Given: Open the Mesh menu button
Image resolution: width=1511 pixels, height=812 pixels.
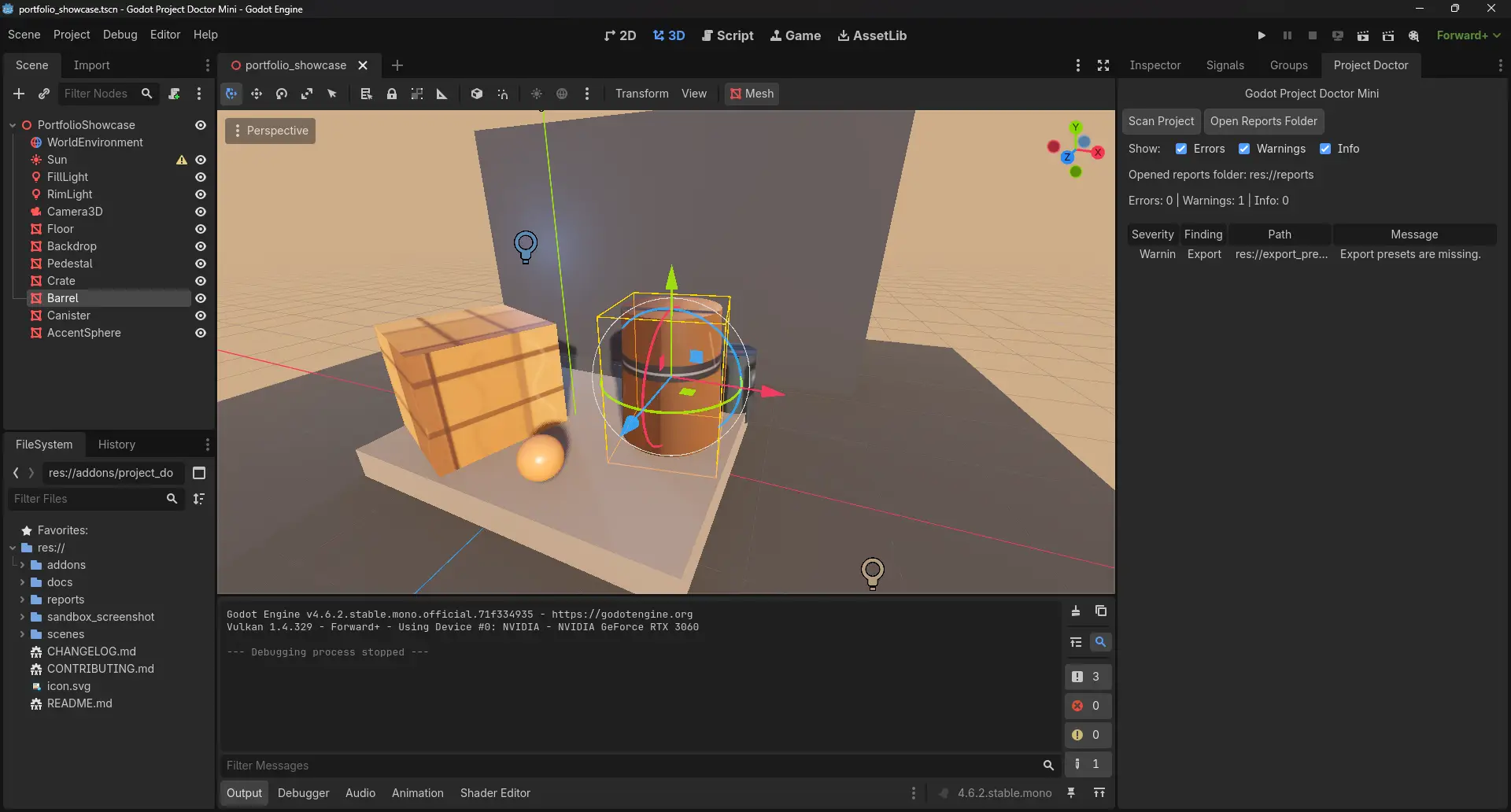Looking at the screenshot, I should coord(752,94).
